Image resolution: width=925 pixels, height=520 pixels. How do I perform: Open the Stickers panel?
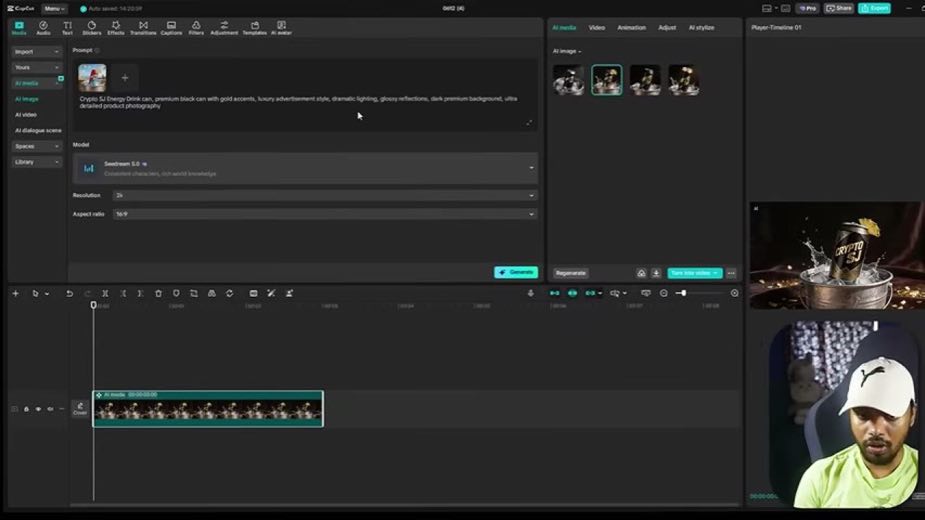pos(91,28)
